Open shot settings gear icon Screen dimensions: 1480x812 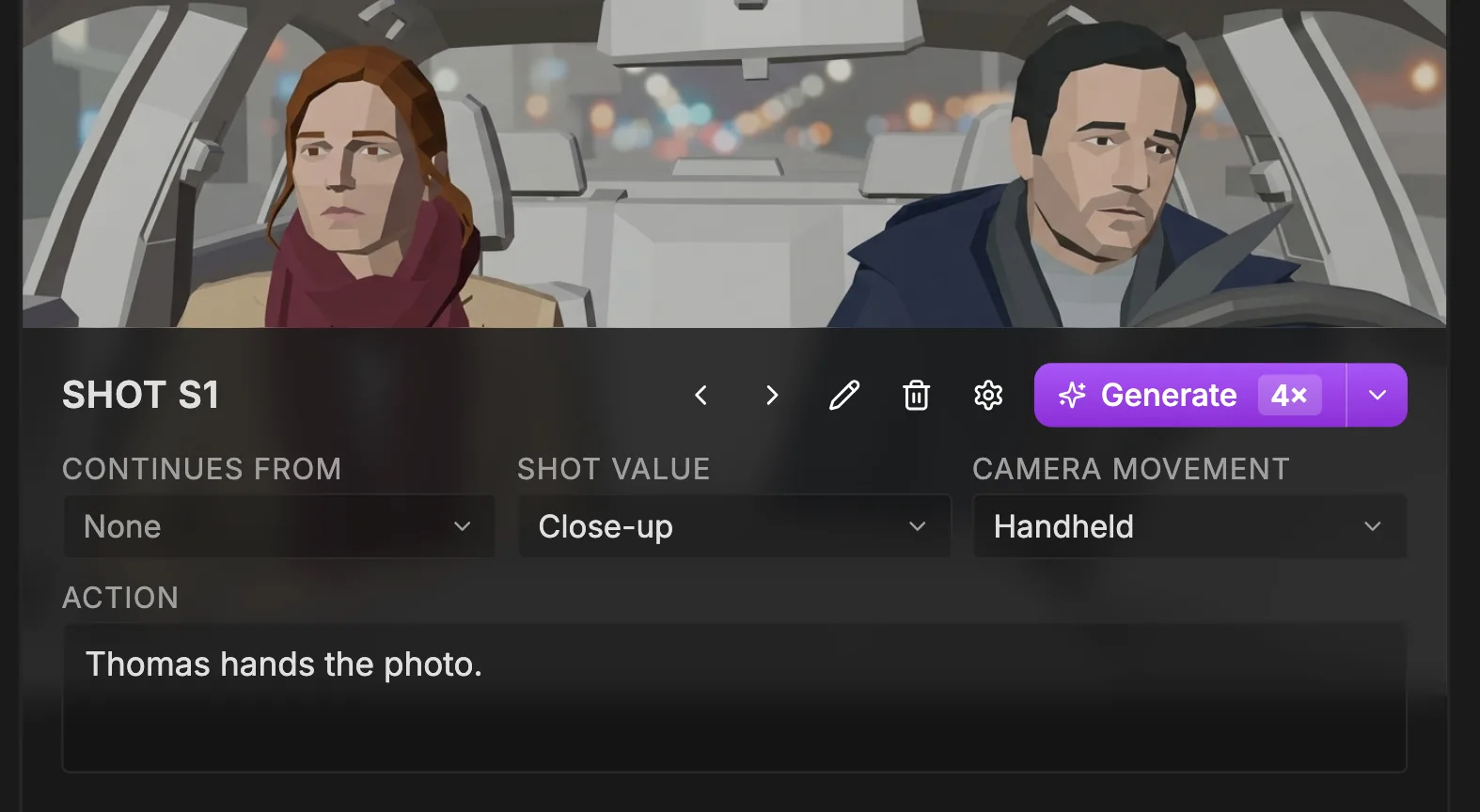(x=988, y=395)
